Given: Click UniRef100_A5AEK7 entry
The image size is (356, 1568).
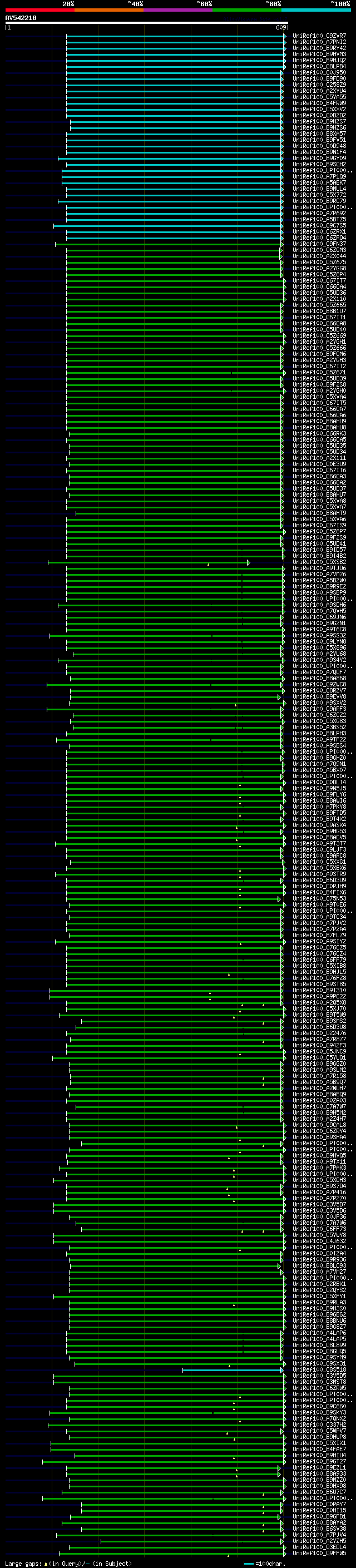Looking at the screenshot, I should click(319, 182).
